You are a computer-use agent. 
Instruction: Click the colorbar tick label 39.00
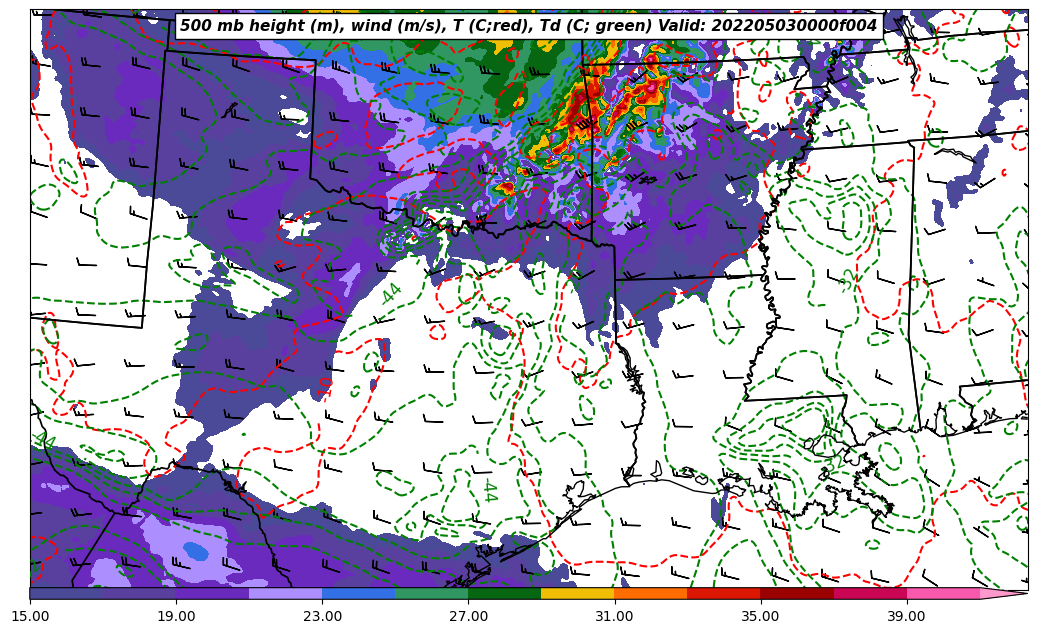click(907, 616)
